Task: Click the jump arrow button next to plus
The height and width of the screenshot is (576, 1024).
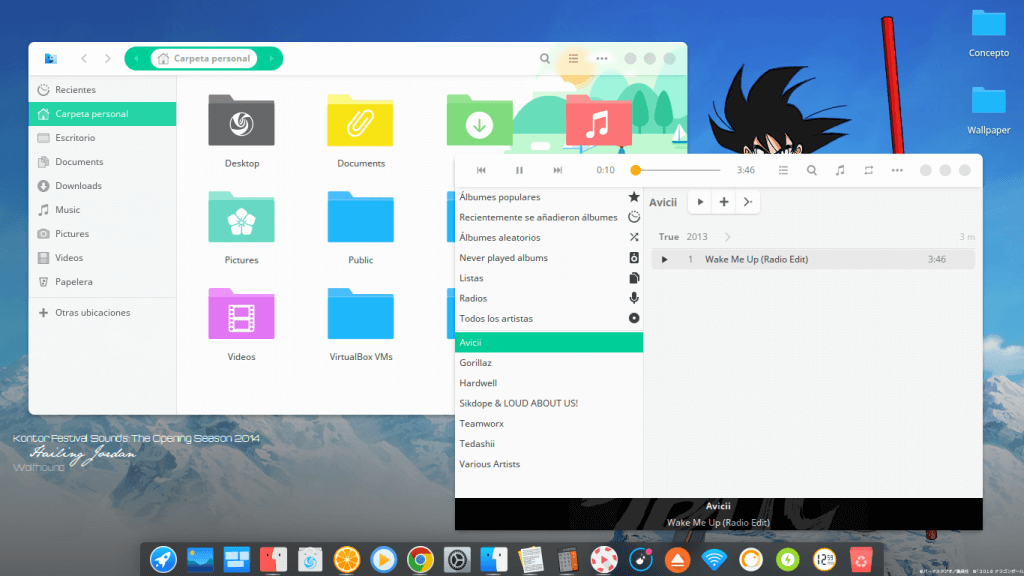Action: (748, 202)
